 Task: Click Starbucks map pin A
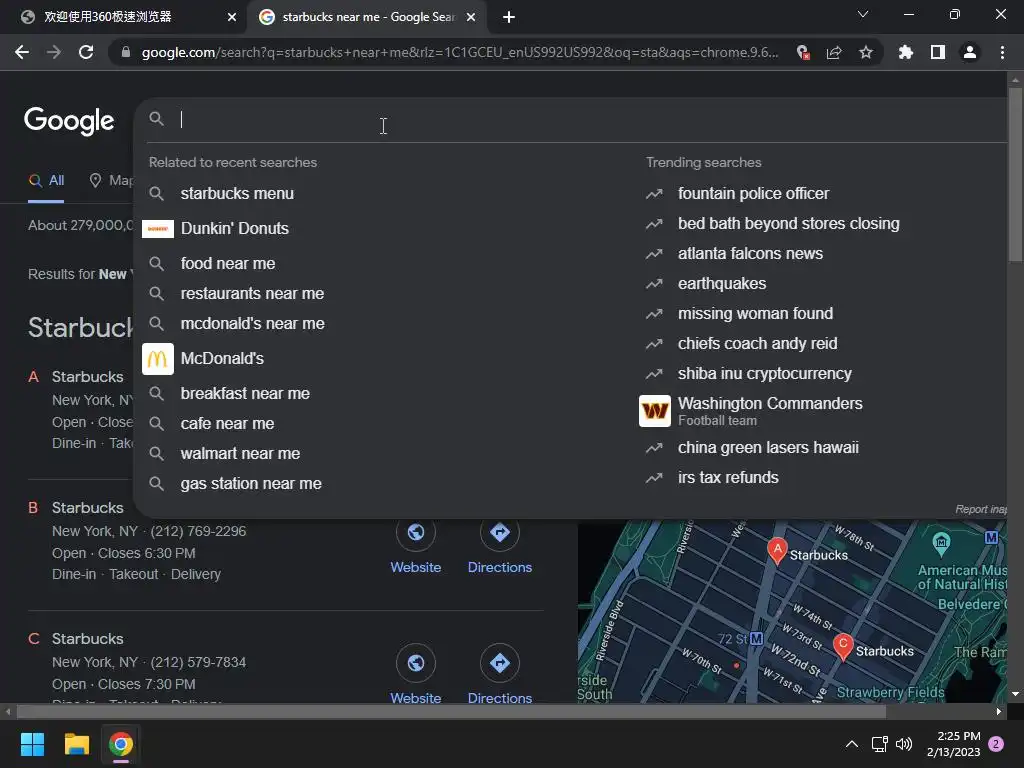point(776,550)
